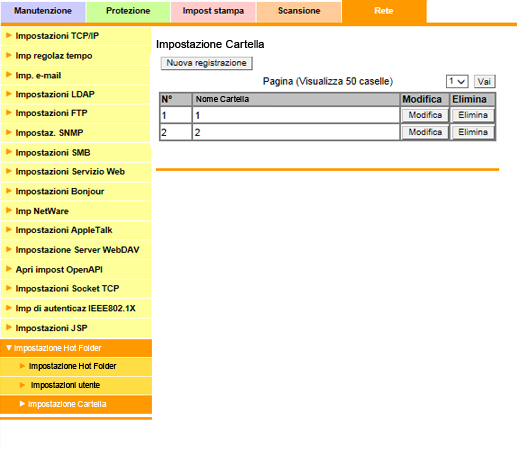Click the arrow icon beside Impostazioni LDAP
This screenshot has width=517, height=450.
click(9, 94)
